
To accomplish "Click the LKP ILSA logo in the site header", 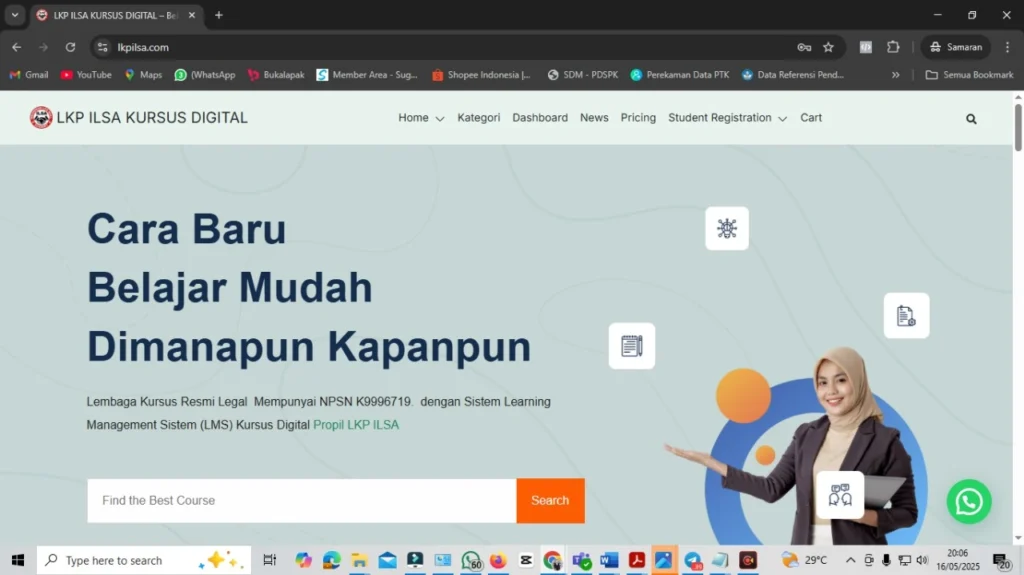I will coord(41,118).
